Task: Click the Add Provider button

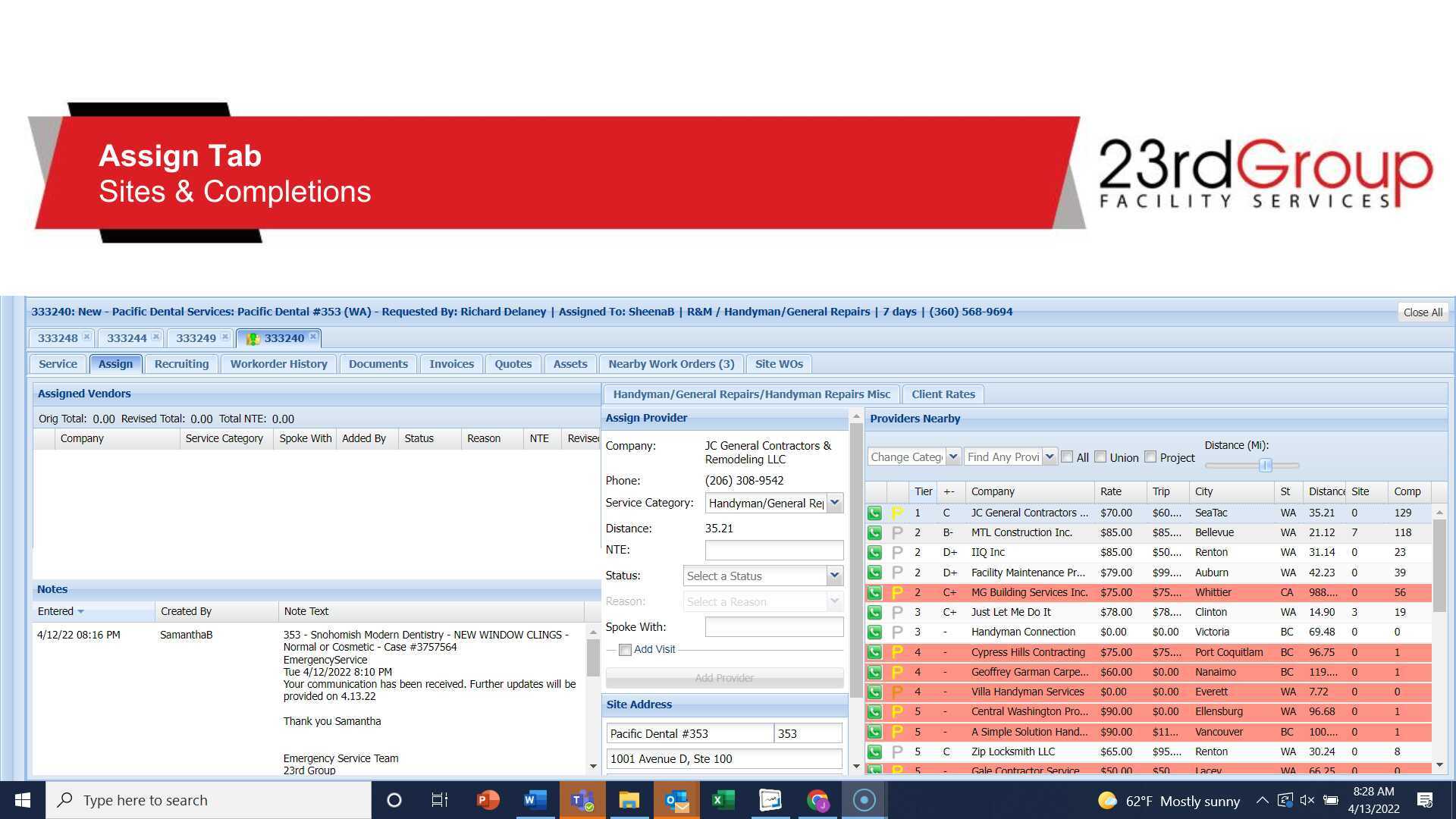Action: tap(724, 677)
